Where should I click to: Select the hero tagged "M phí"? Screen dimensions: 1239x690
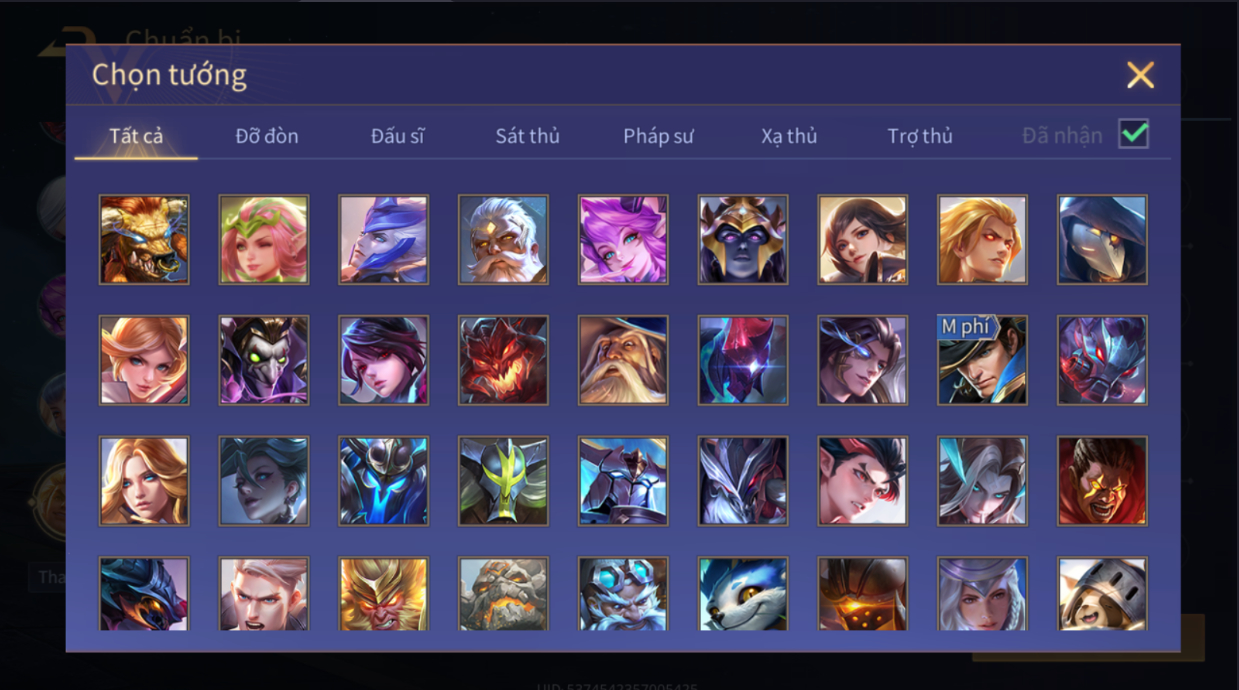point(982,360)
